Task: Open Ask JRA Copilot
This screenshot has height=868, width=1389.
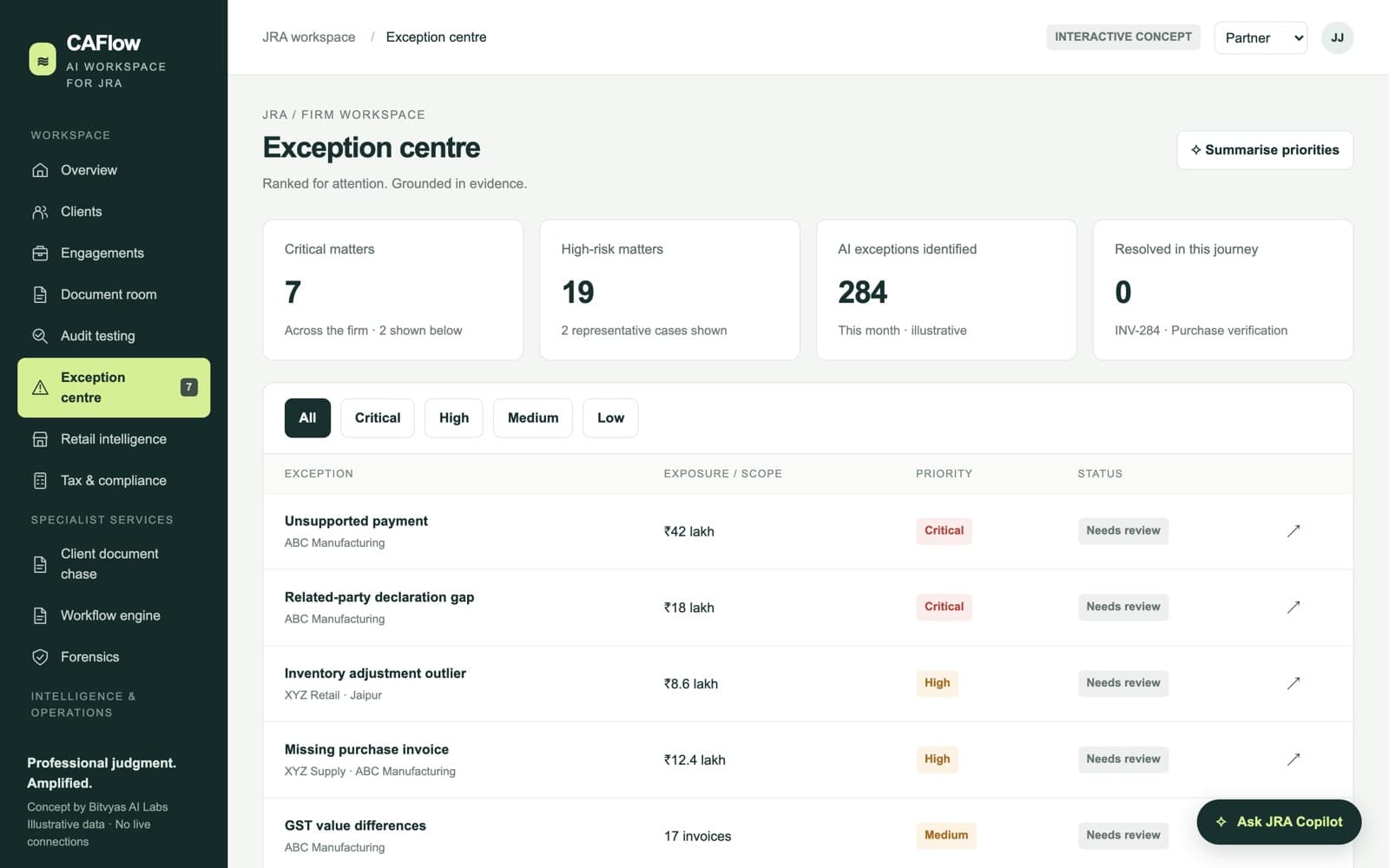Action: tap(1279, 822)
